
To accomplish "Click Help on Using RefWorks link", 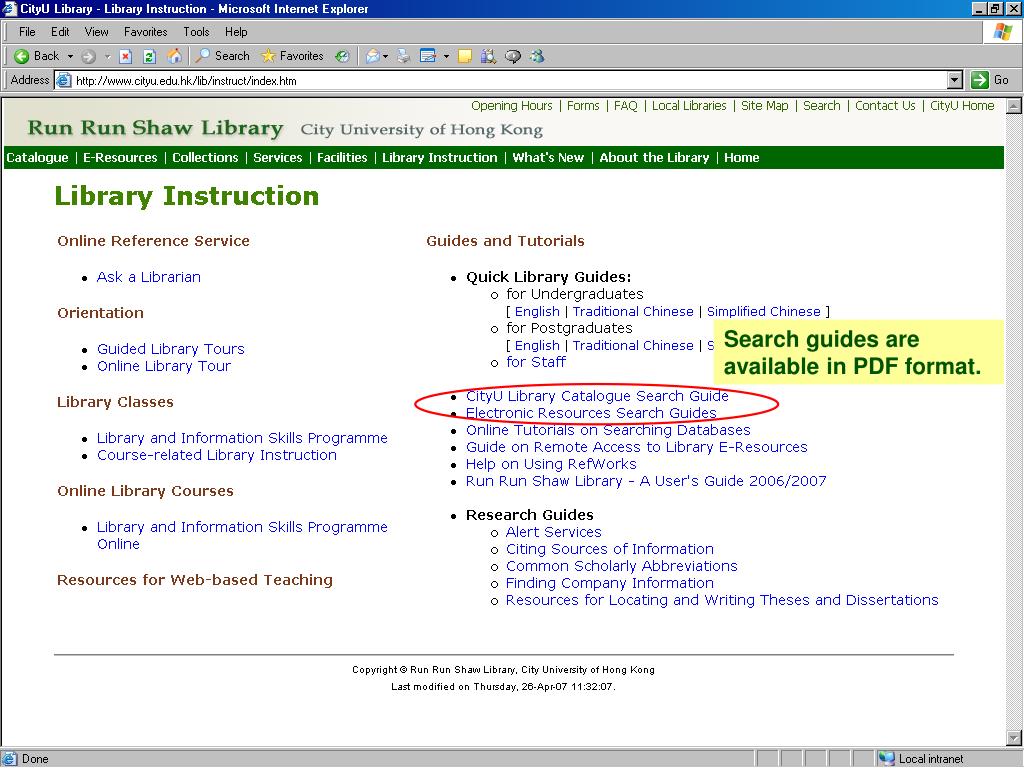I will tap(551, 464).
